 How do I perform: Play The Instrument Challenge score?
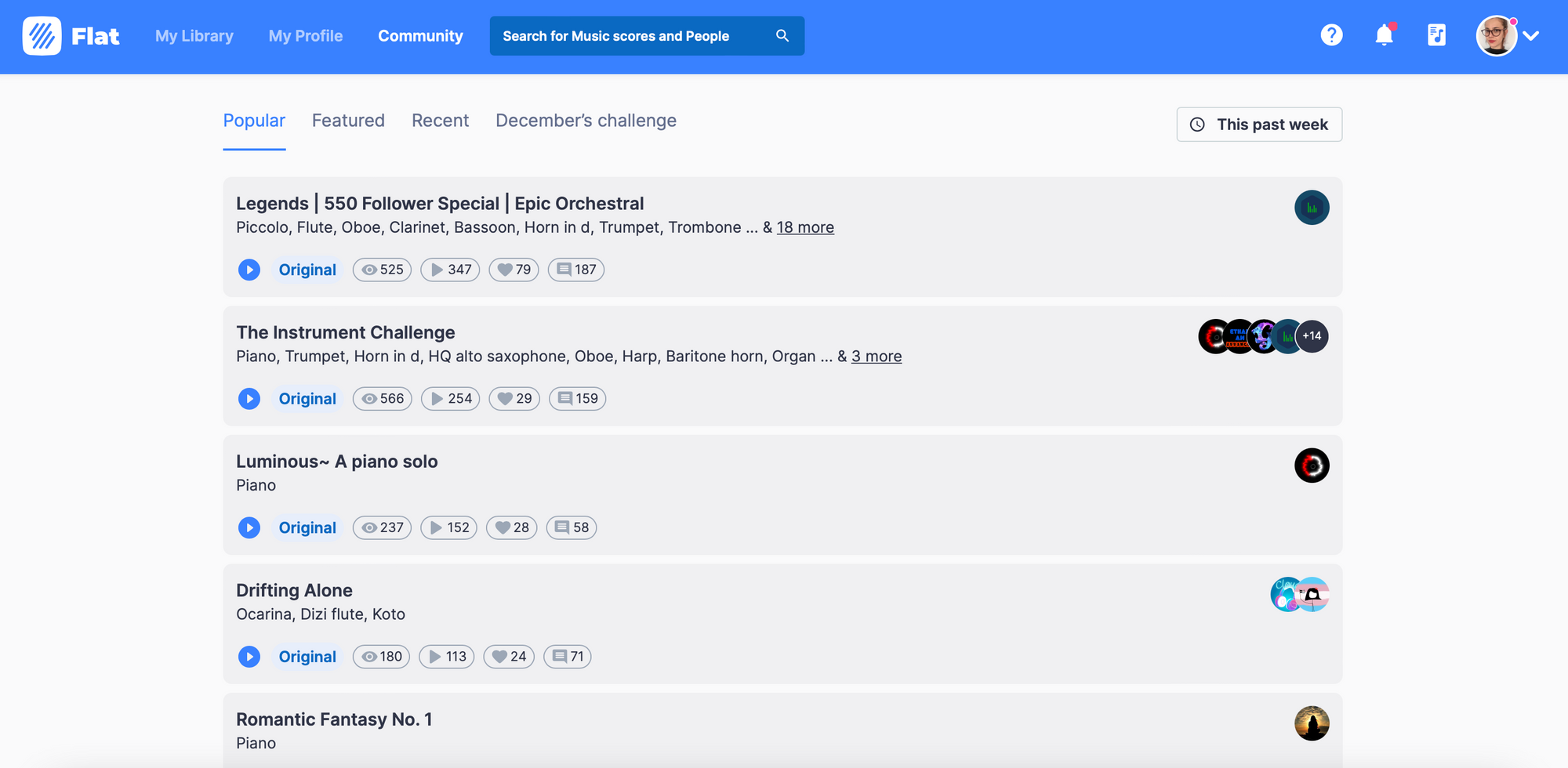click(249, 399)
